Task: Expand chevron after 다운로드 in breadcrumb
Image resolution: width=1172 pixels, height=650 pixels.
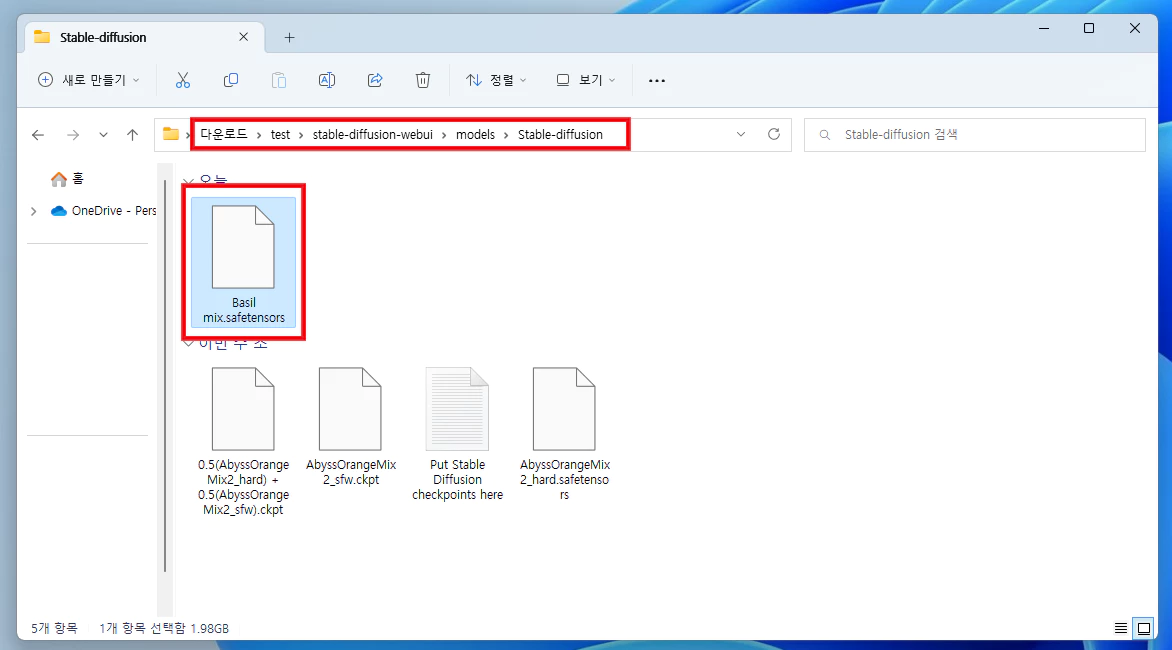Action: coord(259,135)
